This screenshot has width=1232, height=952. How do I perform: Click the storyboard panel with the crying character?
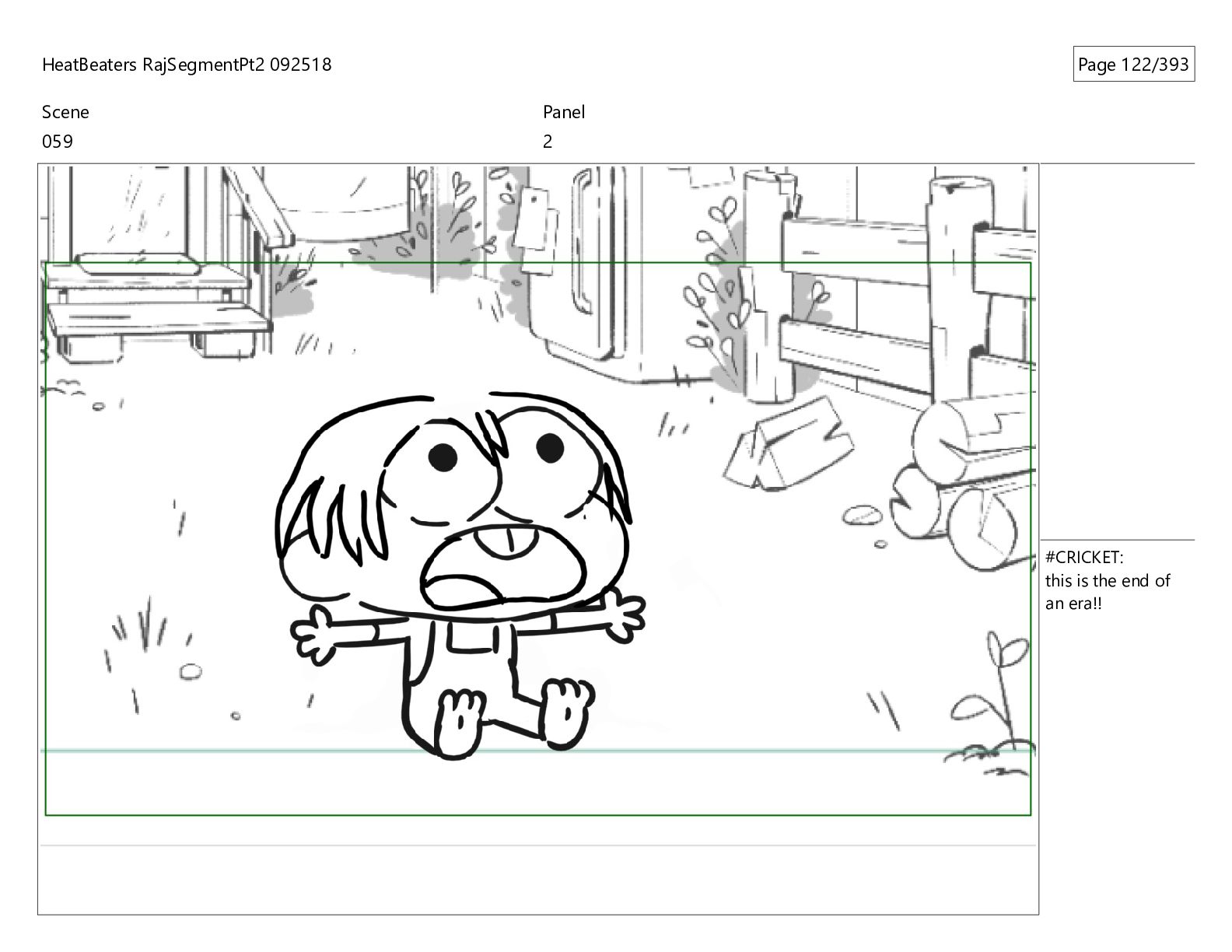(x=538, y=538)
